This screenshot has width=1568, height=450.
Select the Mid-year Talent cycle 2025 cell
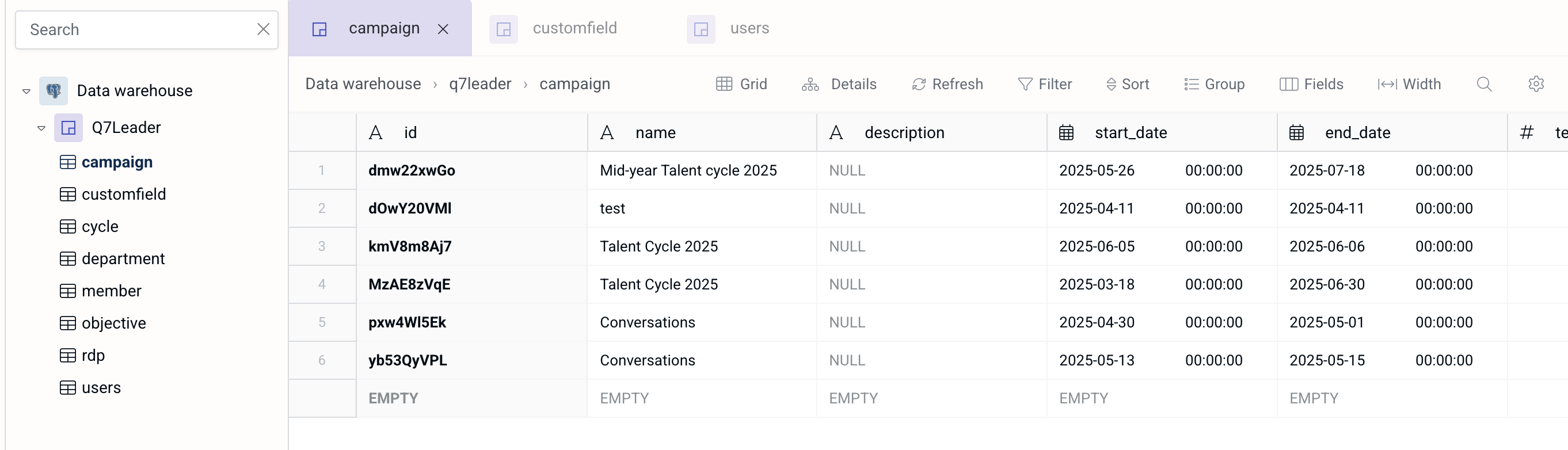pos(702,170)
